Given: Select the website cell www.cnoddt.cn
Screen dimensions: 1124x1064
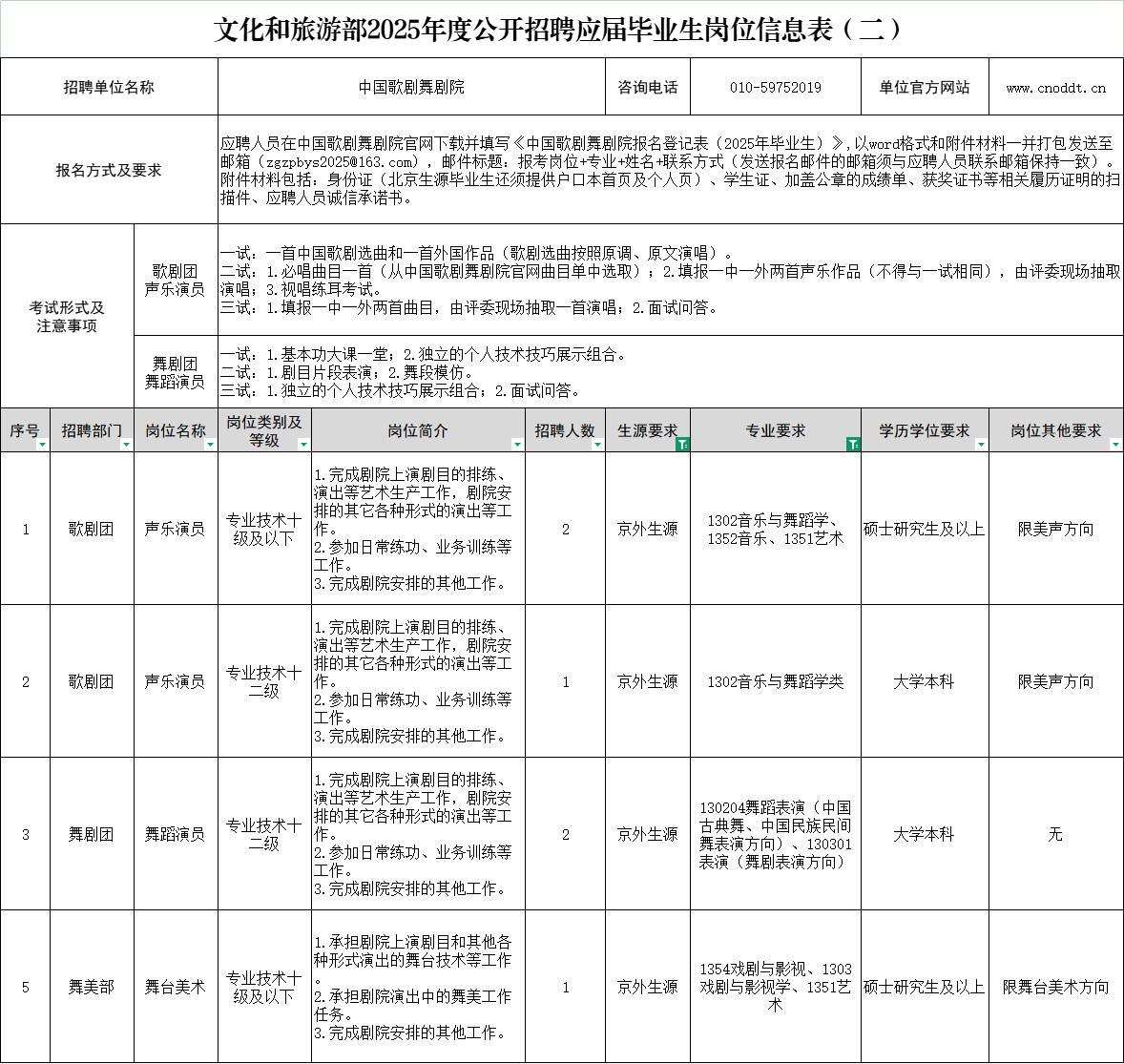Looking at the screenshot, I should pyautogui.click(x=1055, y=88).
